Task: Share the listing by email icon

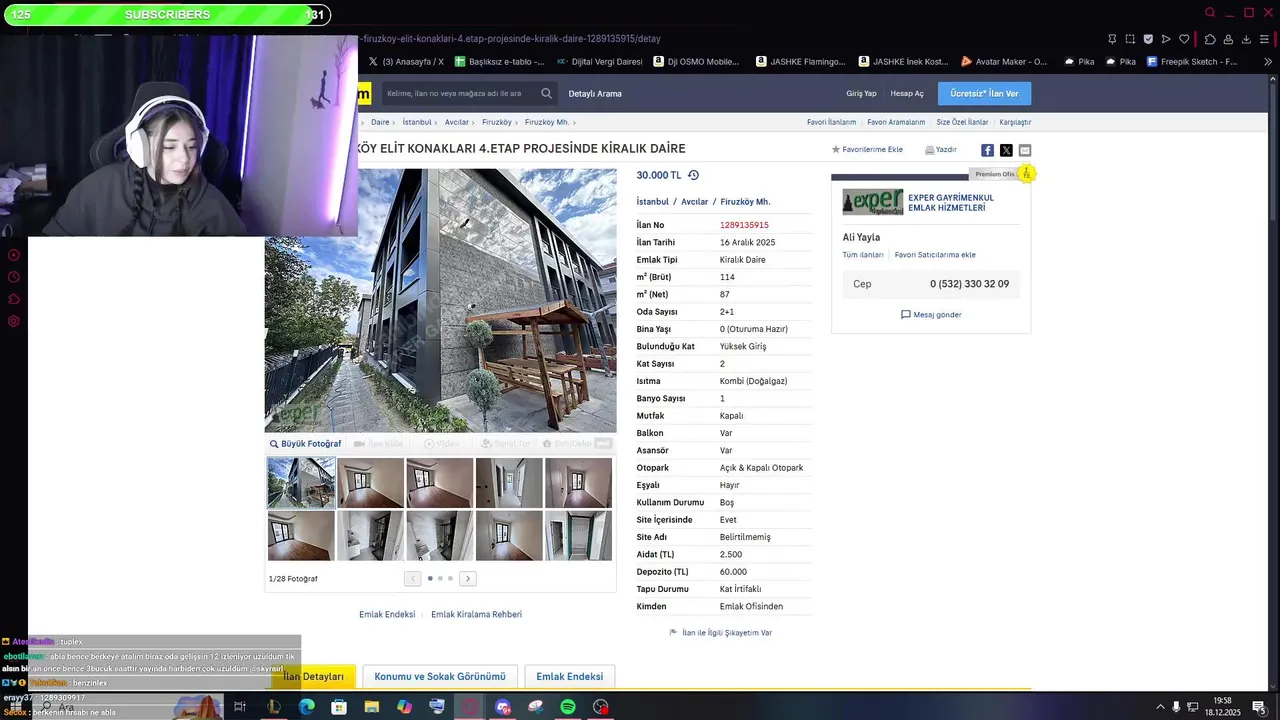Action: (1025, 150)
